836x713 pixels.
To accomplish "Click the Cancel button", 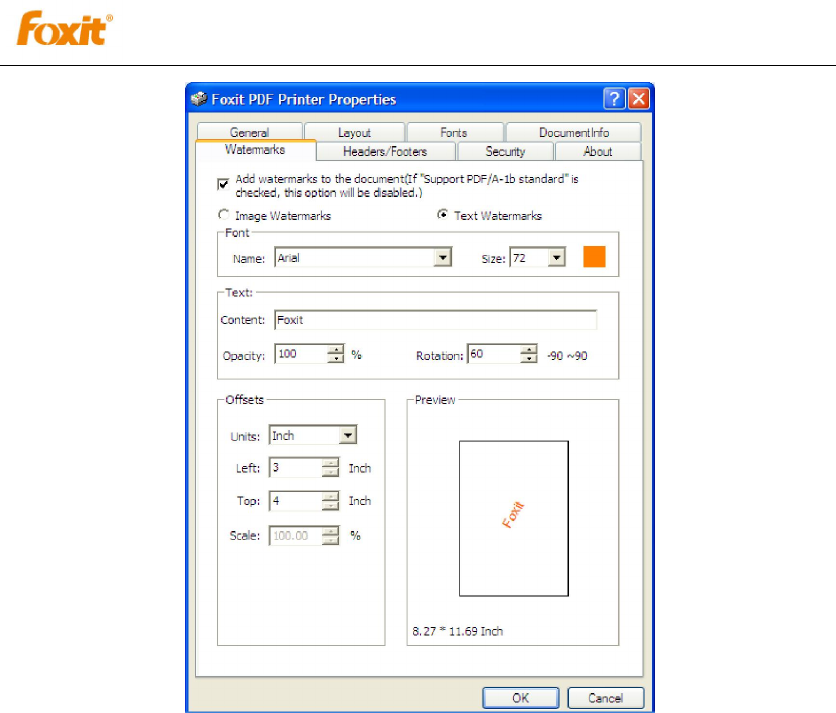I will [x=606, y=698].
